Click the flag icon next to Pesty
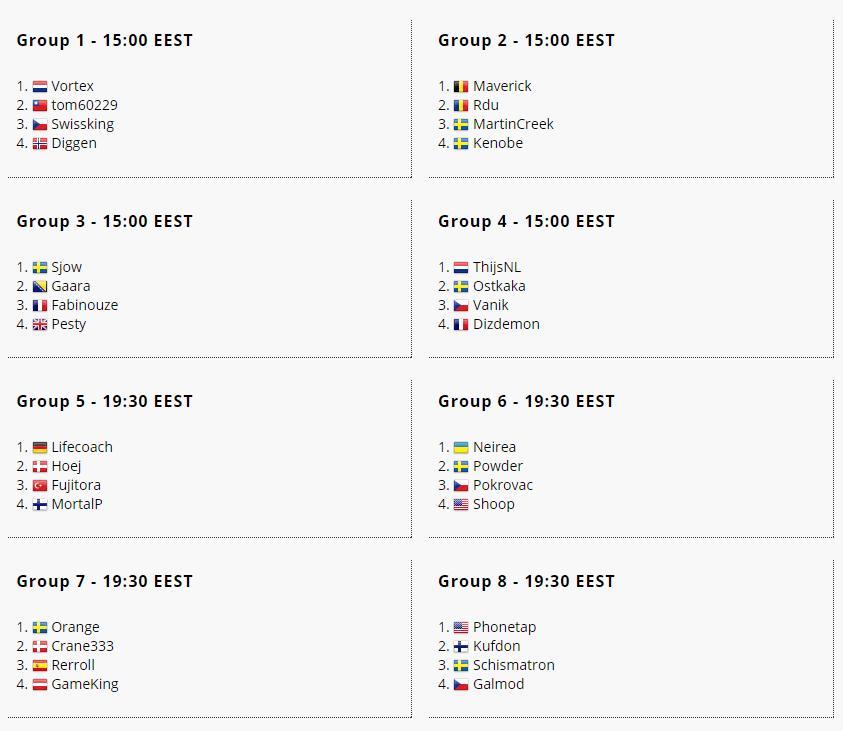 click(40, 325)
